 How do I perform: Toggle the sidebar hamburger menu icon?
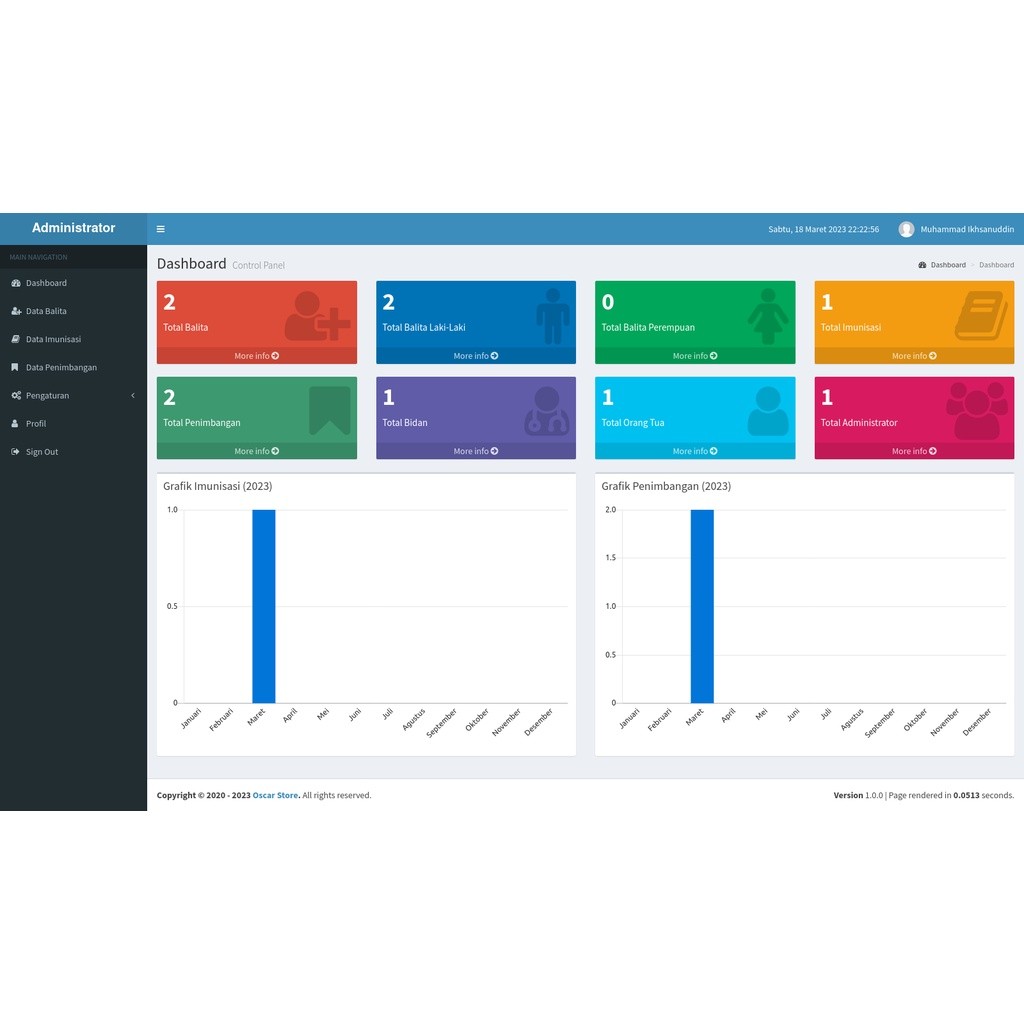click(x=161, y=229)
